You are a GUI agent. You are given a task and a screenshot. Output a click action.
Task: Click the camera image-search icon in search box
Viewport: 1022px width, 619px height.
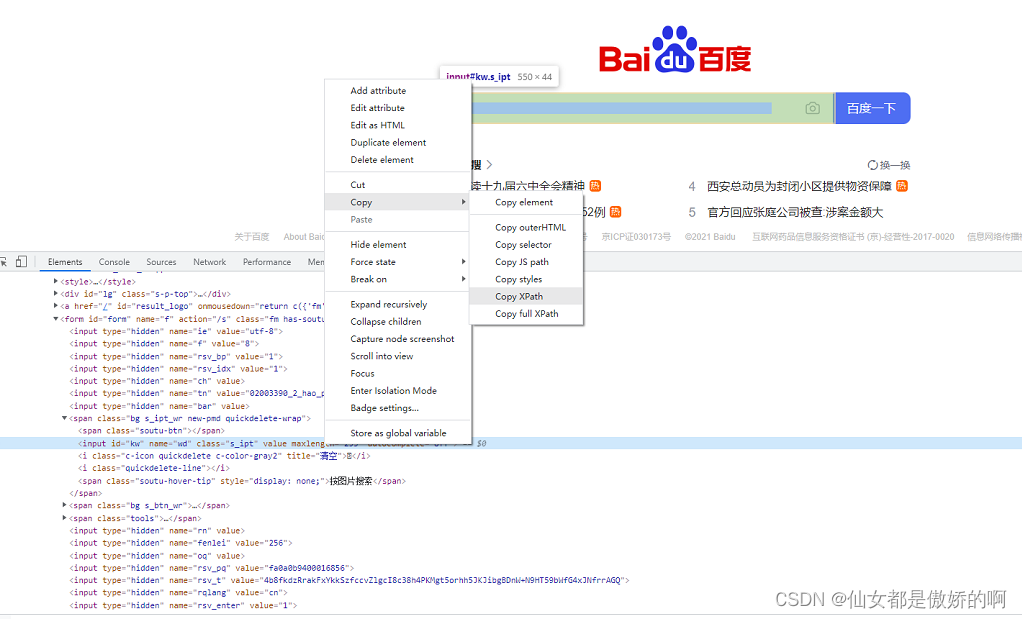[812, 108]
